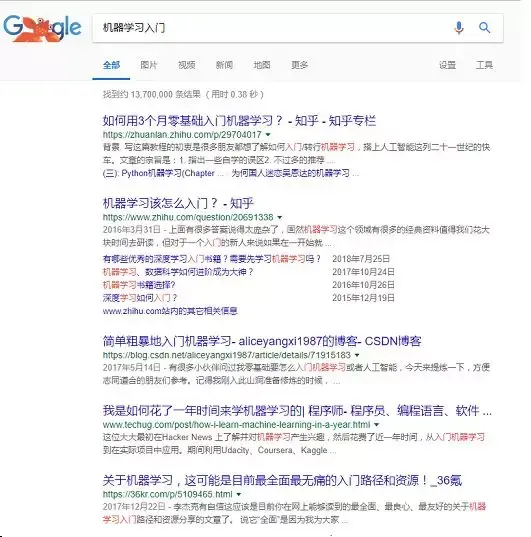Screen dimensions: 531x537
Task: Open the 设置 menu
Action: [447, 65]
